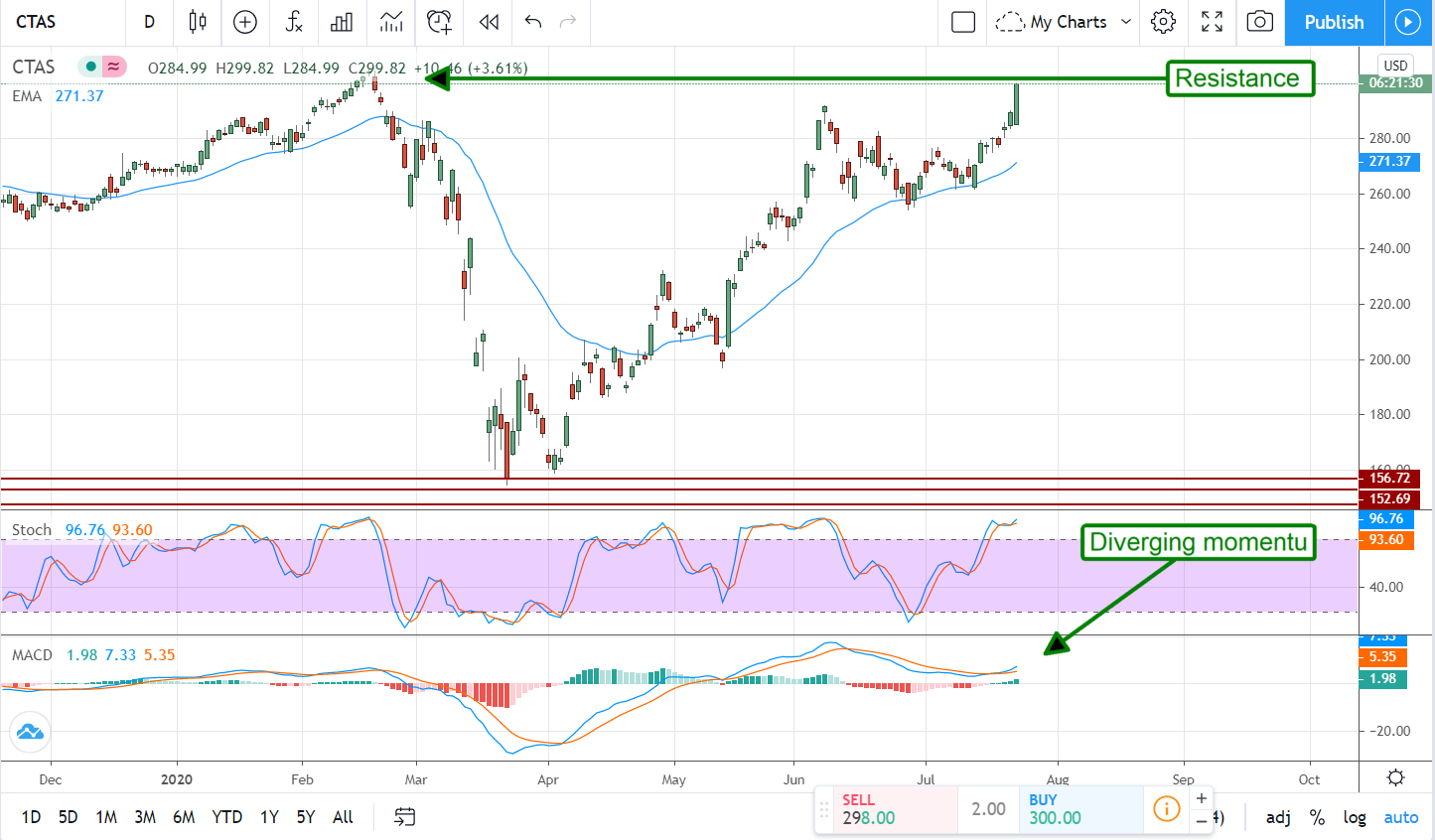Enter fullscreen mode
The width and height of the screenshot is (1435, 840).
pos(1212,22)
